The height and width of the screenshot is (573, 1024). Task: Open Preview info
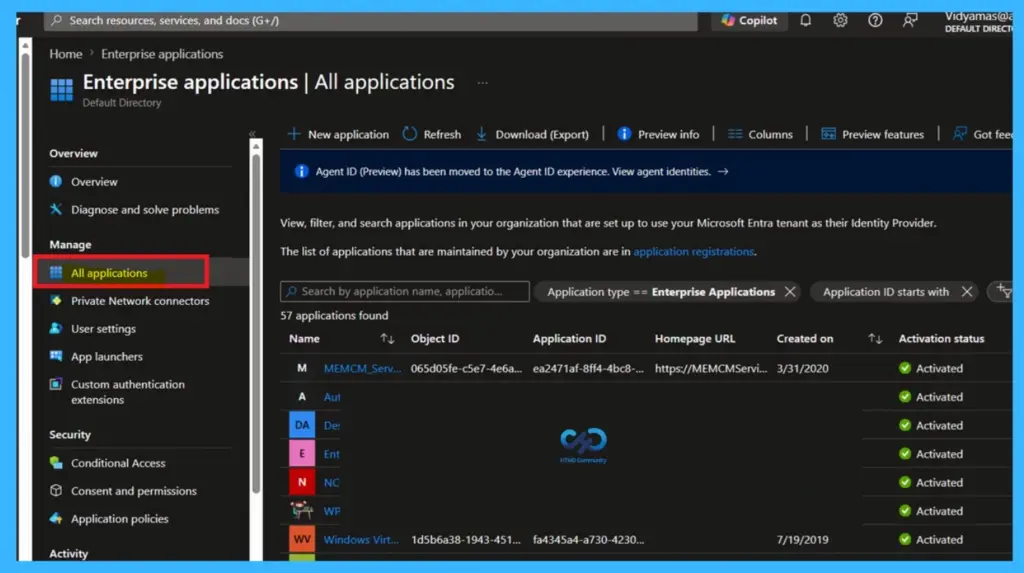[658, 134]
